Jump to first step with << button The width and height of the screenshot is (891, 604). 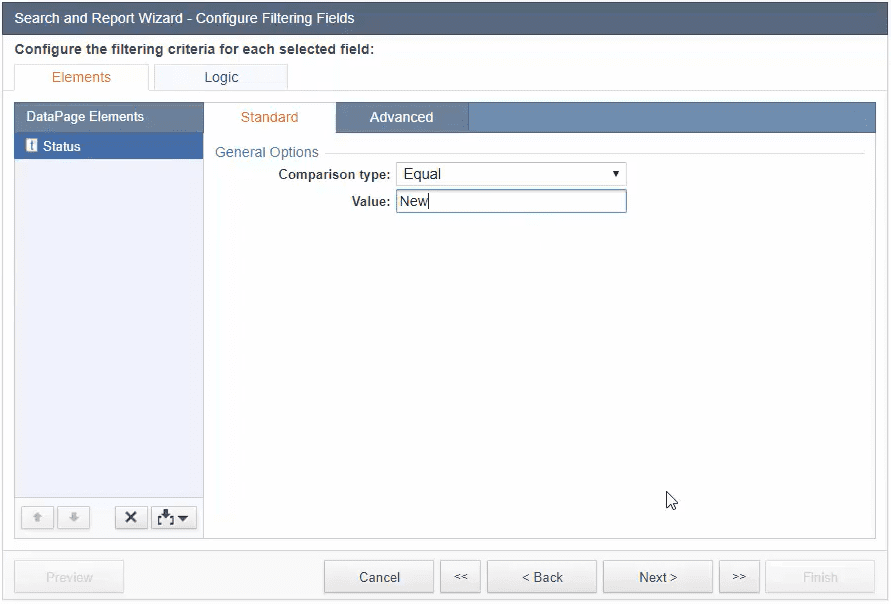pos(460,577)
